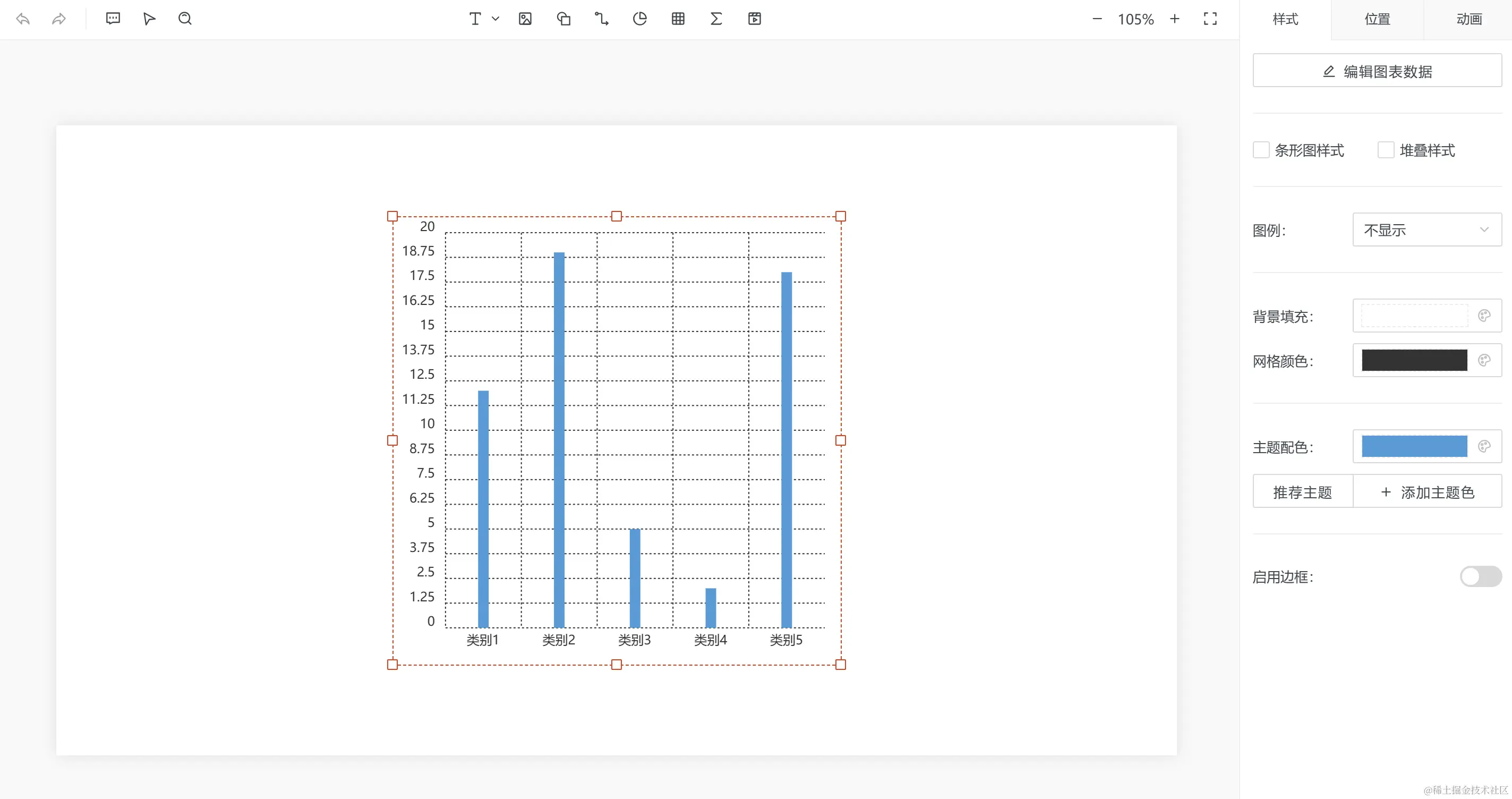The width and height of the screenshot is (1512, 799).
Task: Zoom out with the minus icon
Action: pos(1097,19)
